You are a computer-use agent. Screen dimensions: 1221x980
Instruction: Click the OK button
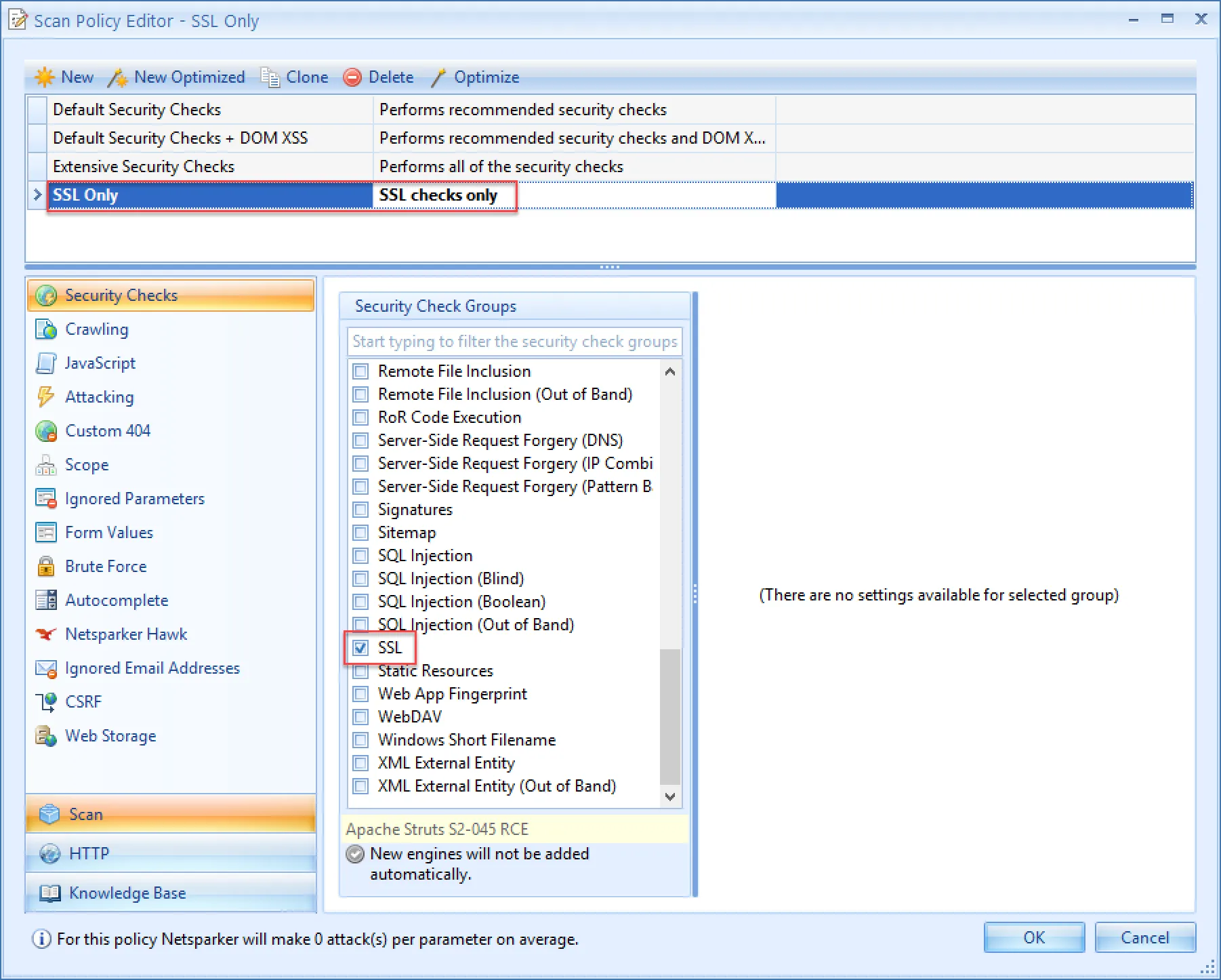pos(1033,938)
